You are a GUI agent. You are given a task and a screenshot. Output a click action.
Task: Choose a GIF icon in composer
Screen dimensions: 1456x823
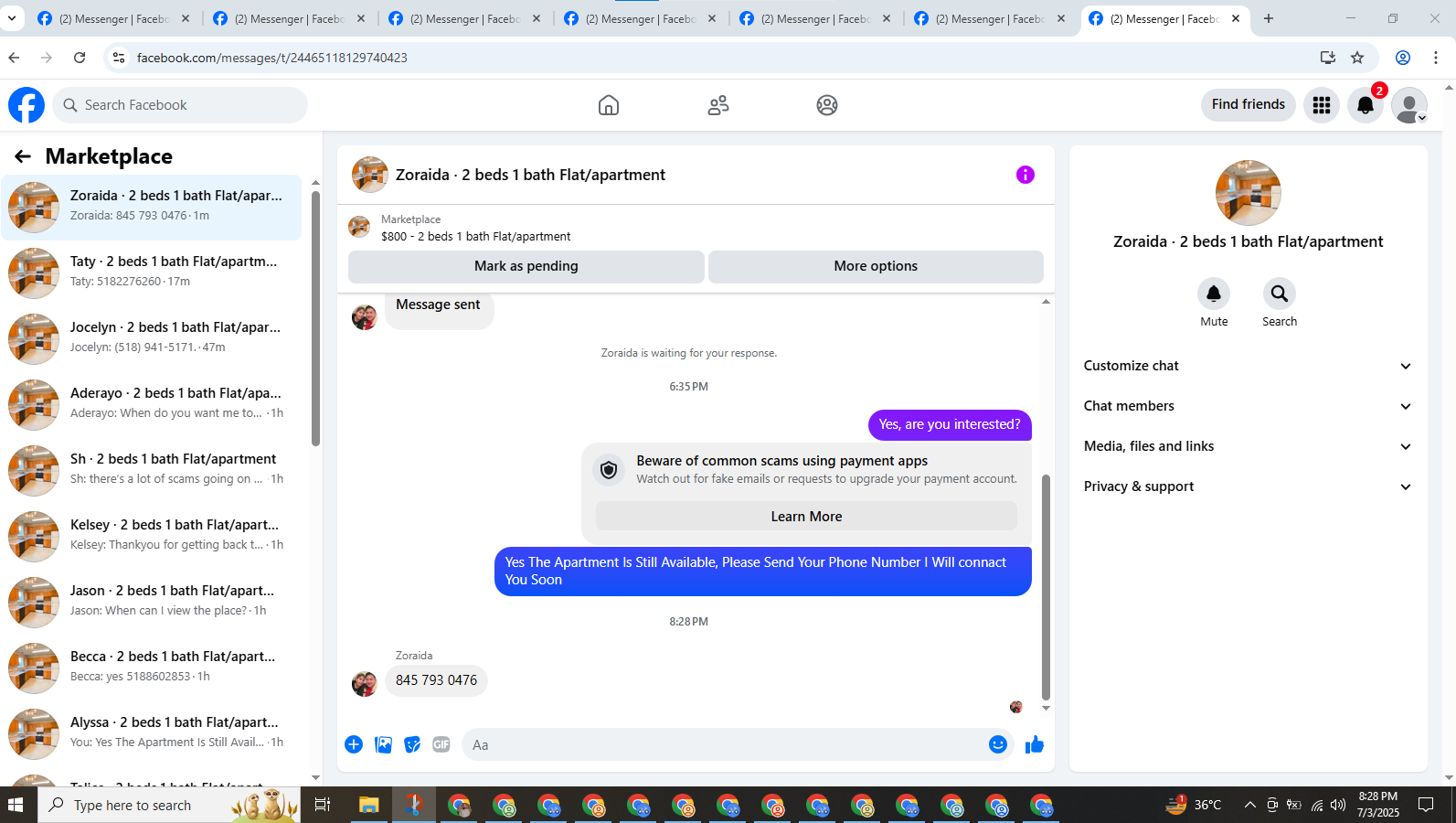click(441, 744)
